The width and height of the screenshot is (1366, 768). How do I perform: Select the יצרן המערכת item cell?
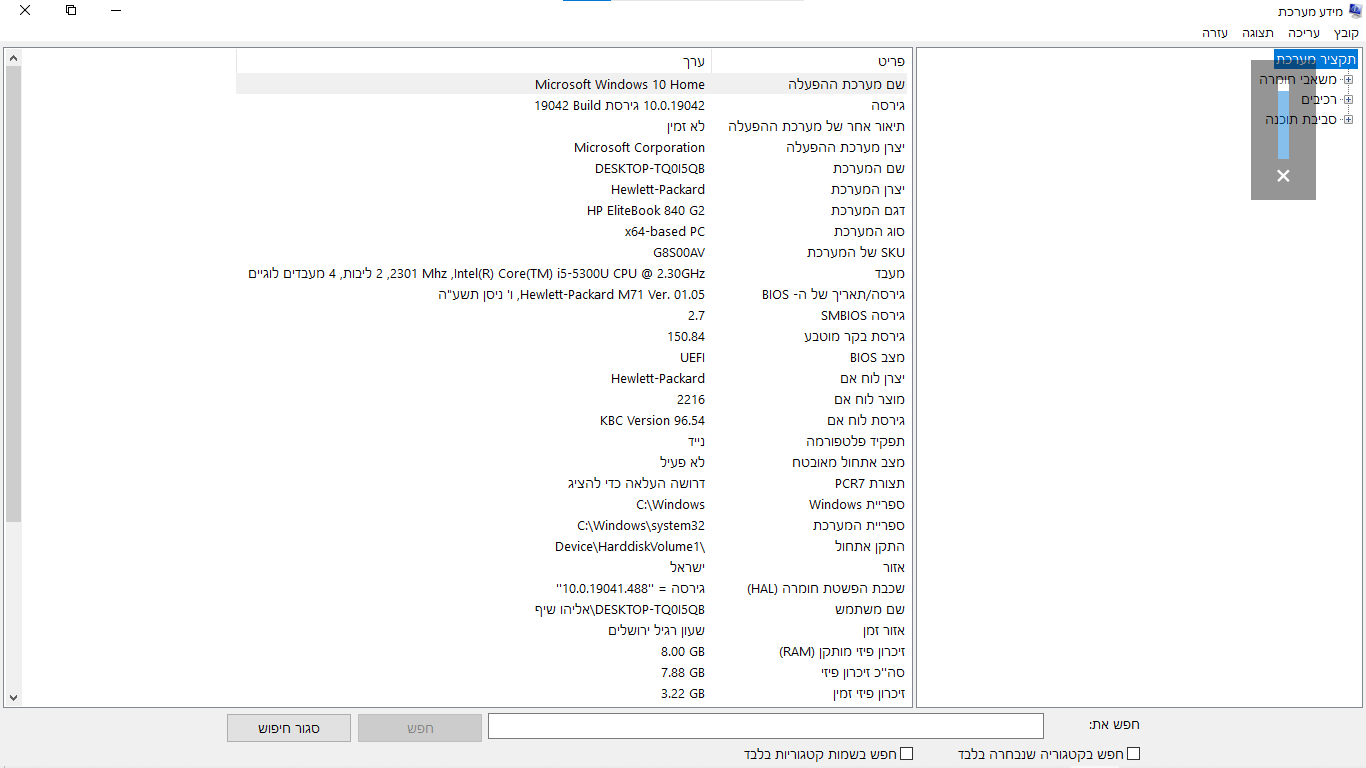click(x=867, y=190)
